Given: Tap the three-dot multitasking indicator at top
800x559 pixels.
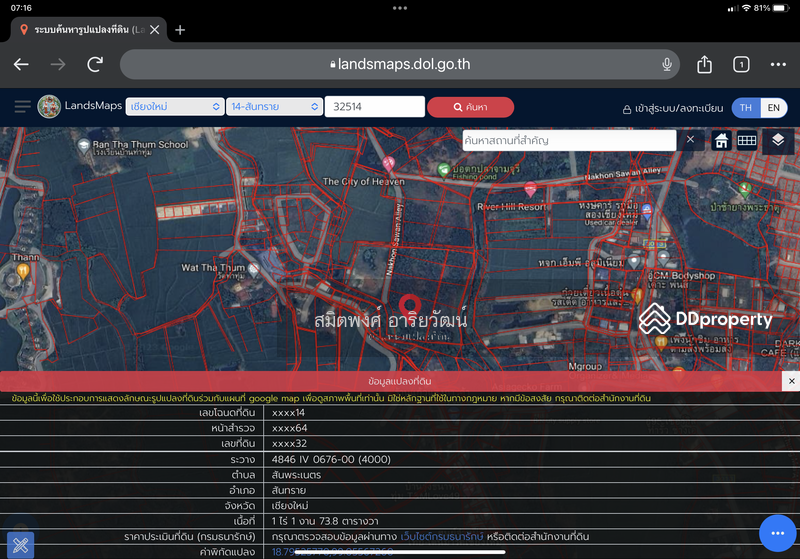Looking at the screenshot, I should pyautogui.click(x=400, y=8).
